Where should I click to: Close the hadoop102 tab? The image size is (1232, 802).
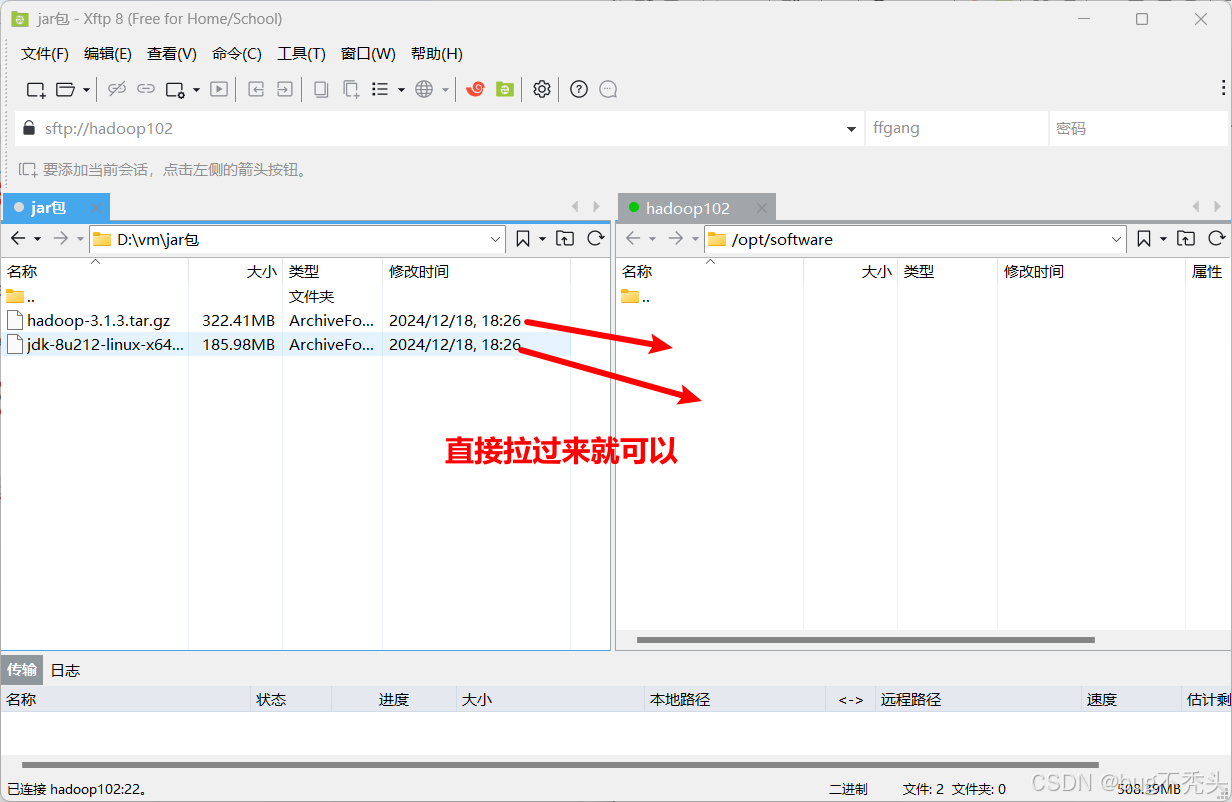762,208
